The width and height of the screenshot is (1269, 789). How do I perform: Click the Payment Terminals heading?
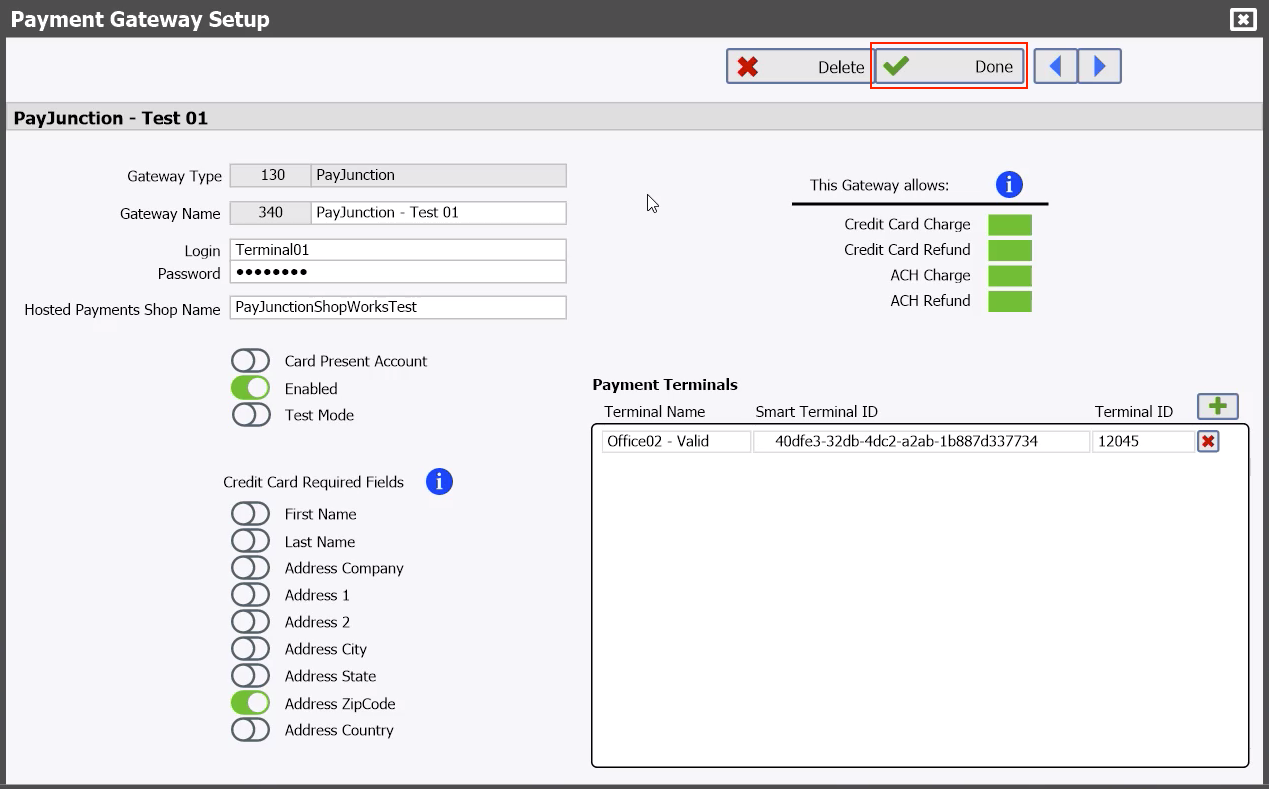coord(665,385)
